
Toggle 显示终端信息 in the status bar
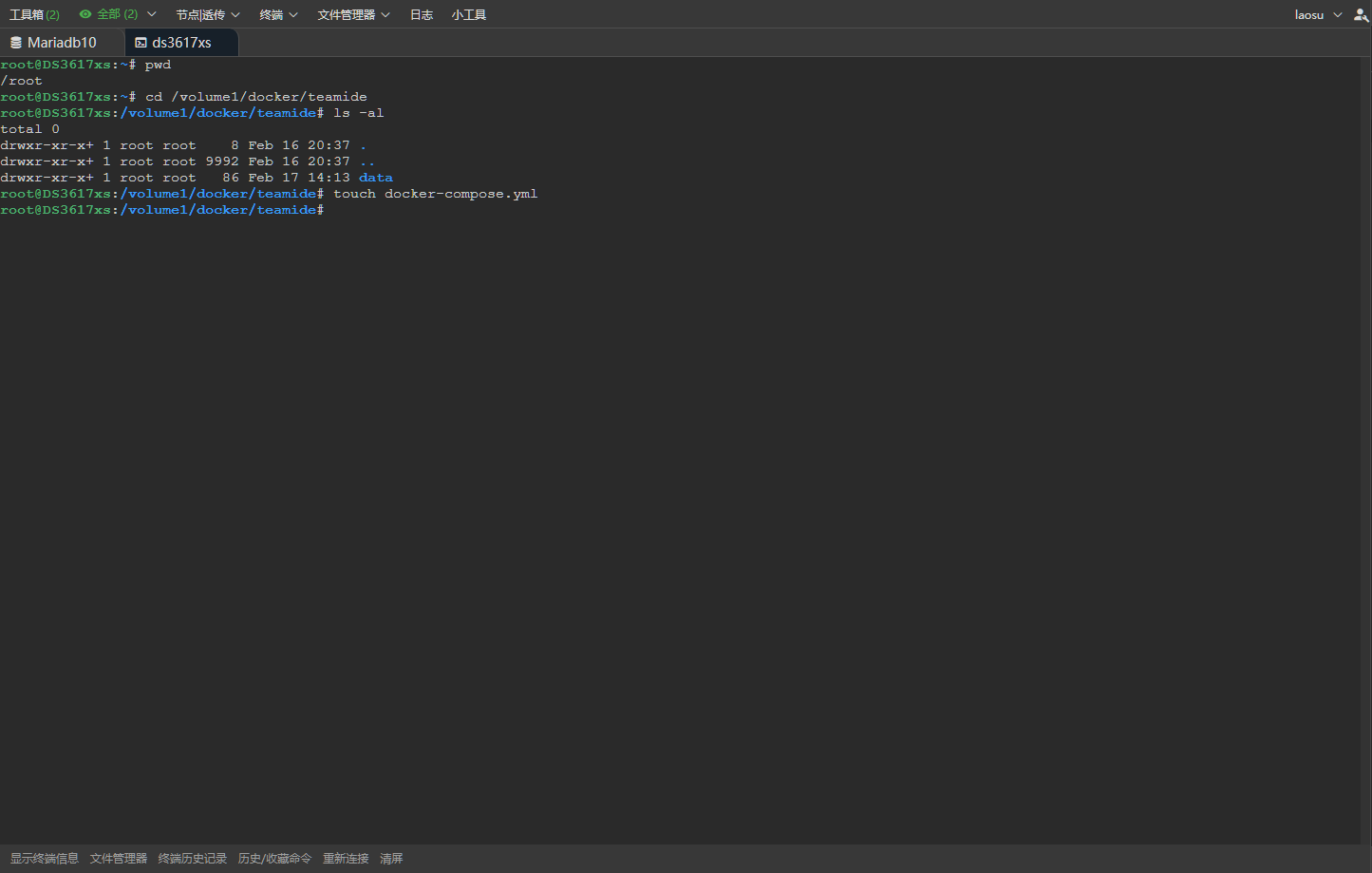click(x=44, y=858)
